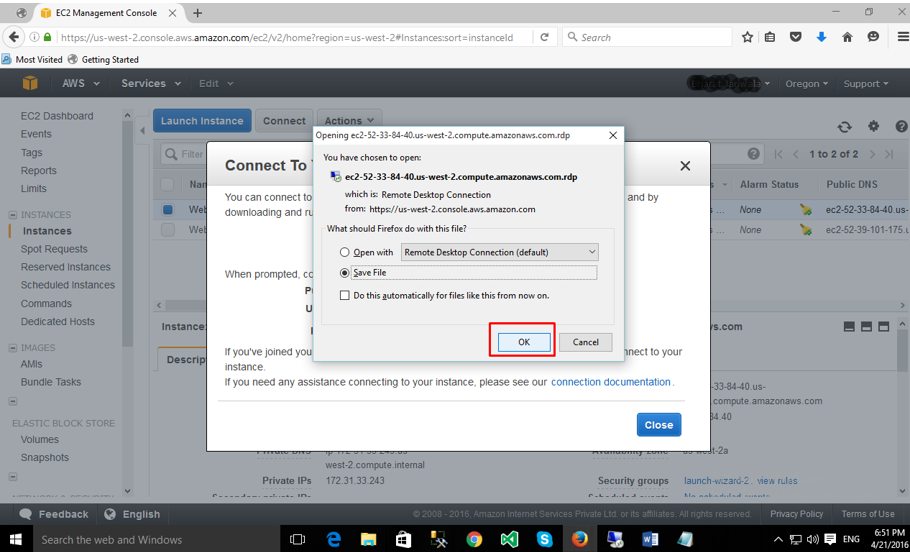
Task: Open the connection documentation link
Action: click(x=611, y=382)
